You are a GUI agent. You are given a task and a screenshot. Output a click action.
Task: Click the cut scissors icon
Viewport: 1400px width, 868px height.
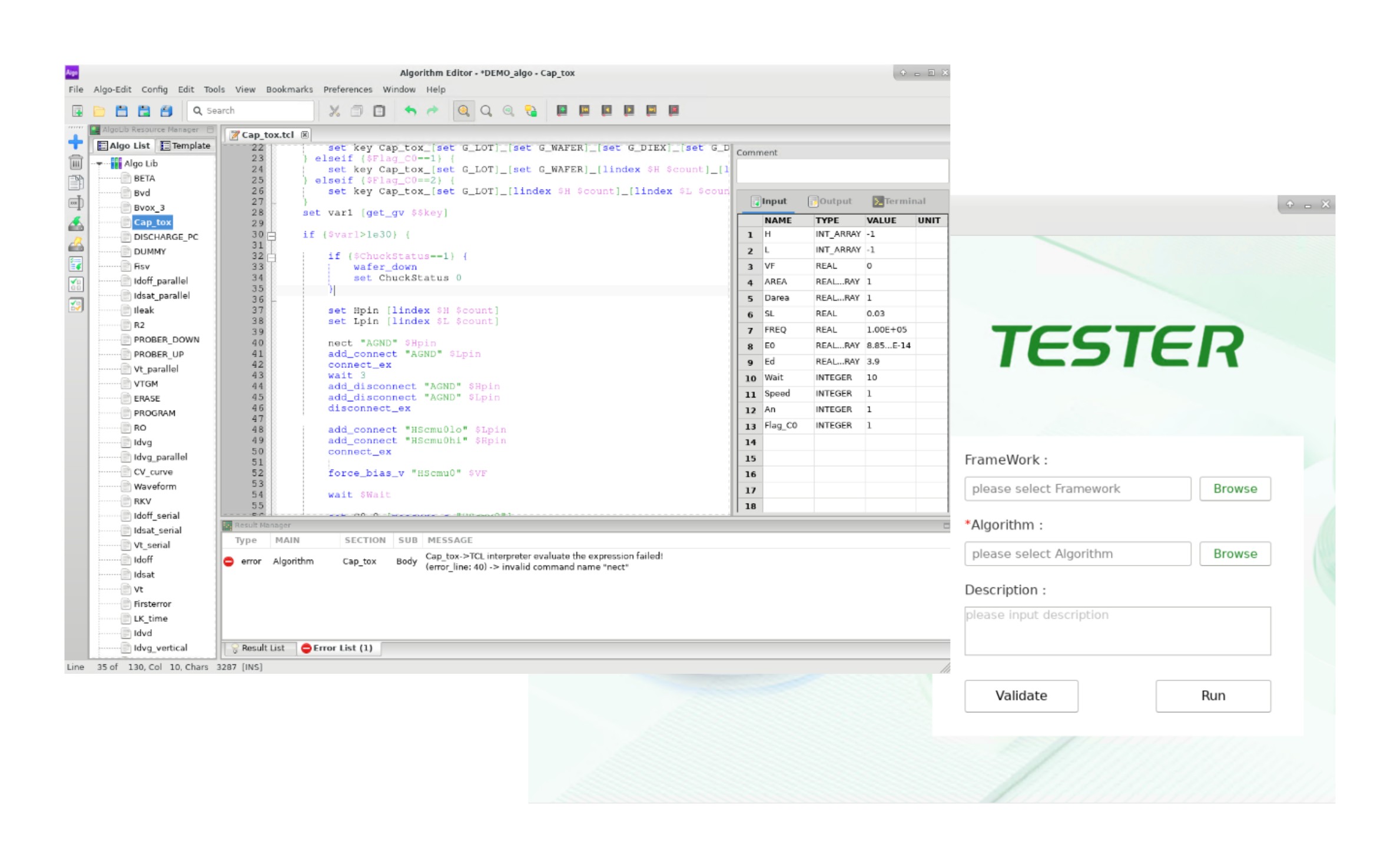pyautogui.click(x=334, y=111)
